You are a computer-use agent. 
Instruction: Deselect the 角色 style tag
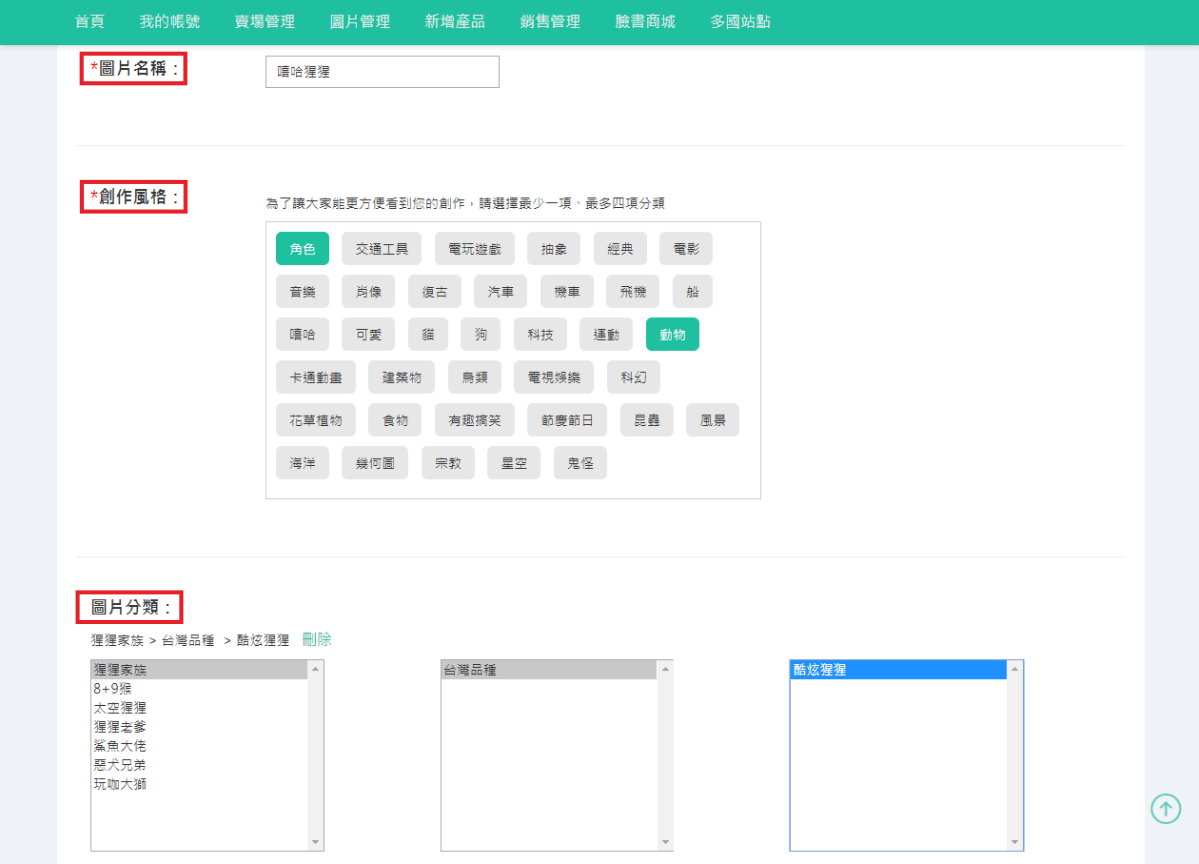302,249
